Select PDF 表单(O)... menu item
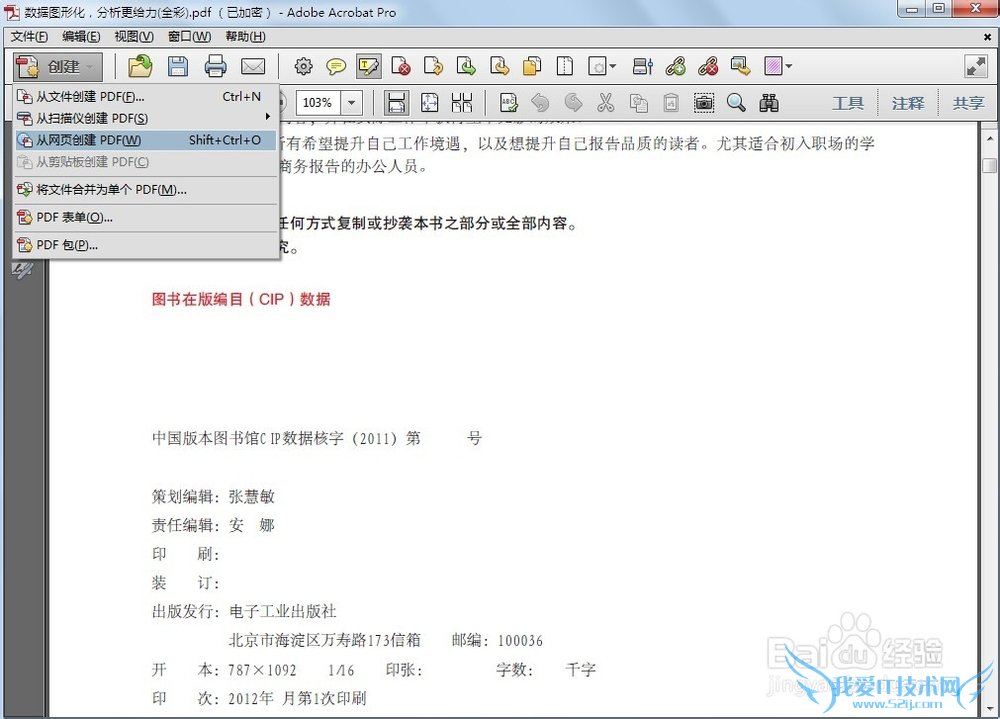Viewport: 1000px width, 719px height. tap(145, 218)
